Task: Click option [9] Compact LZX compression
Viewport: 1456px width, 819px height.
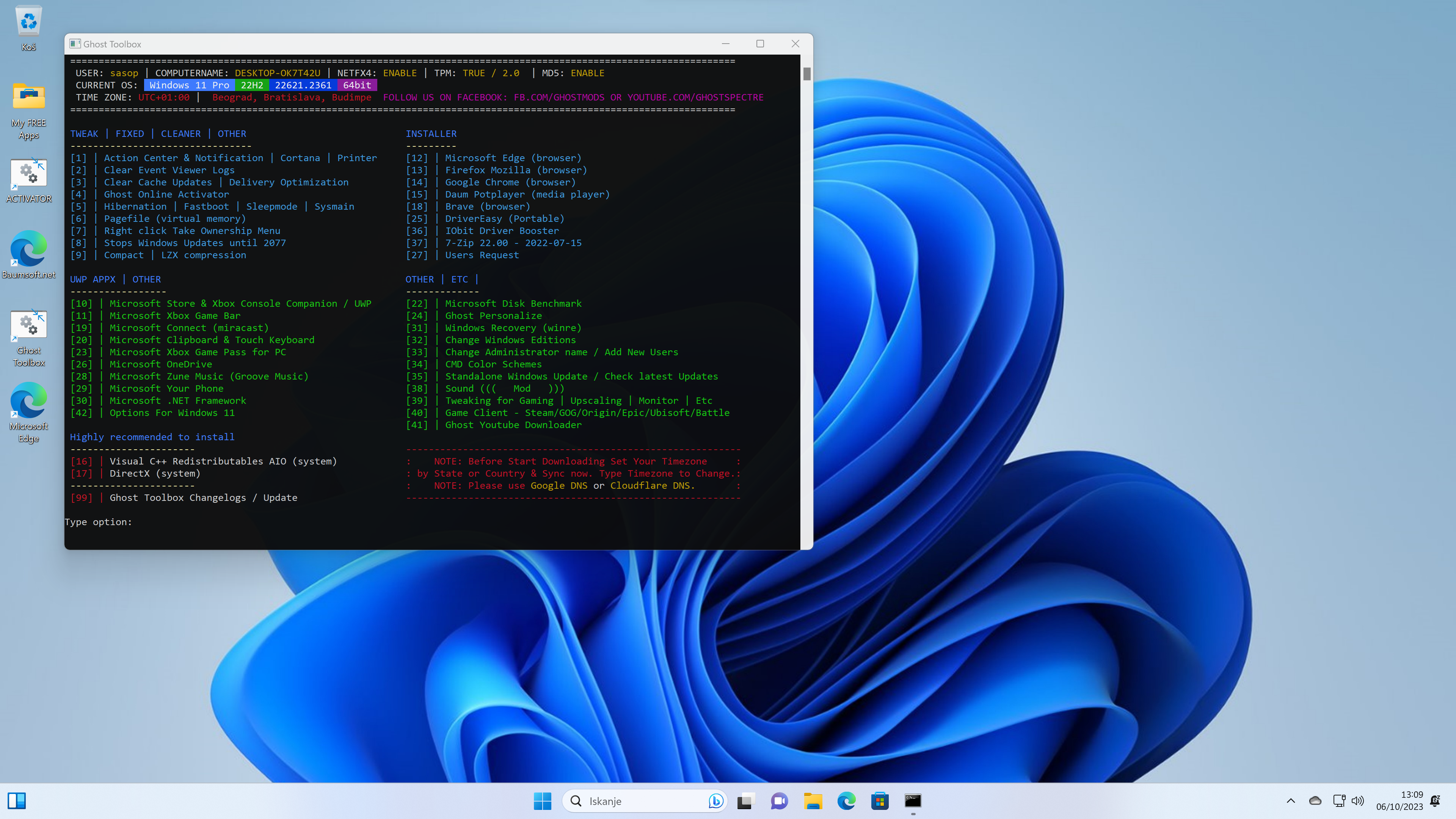Action: point(158,255)
